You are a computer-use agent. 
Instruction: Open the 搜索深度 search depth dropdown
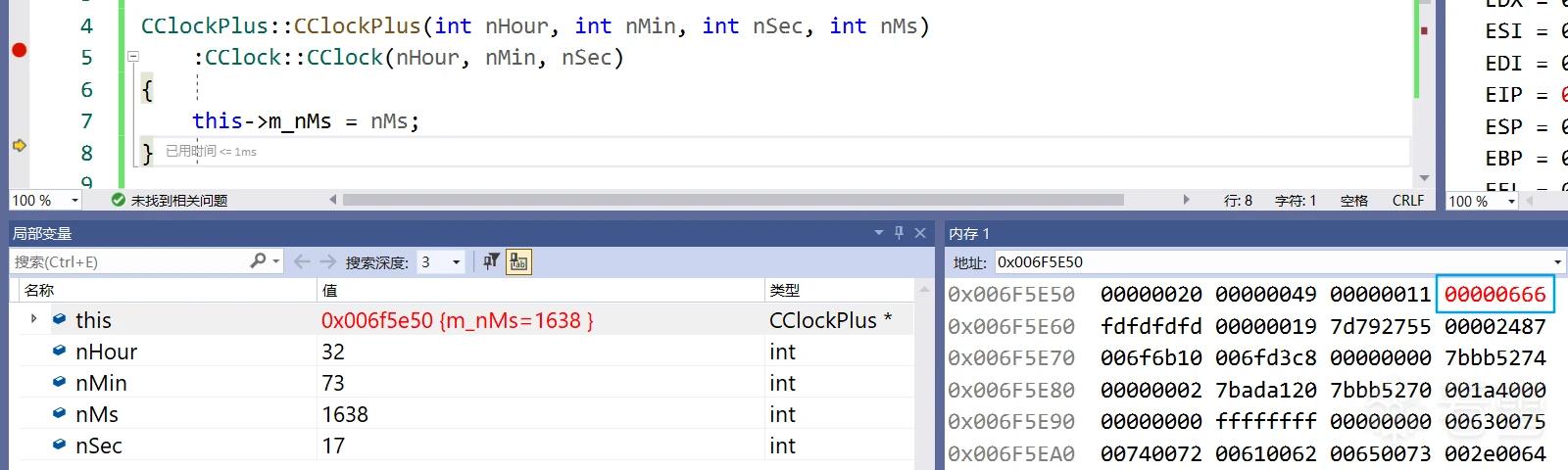(x=456, y=262)
